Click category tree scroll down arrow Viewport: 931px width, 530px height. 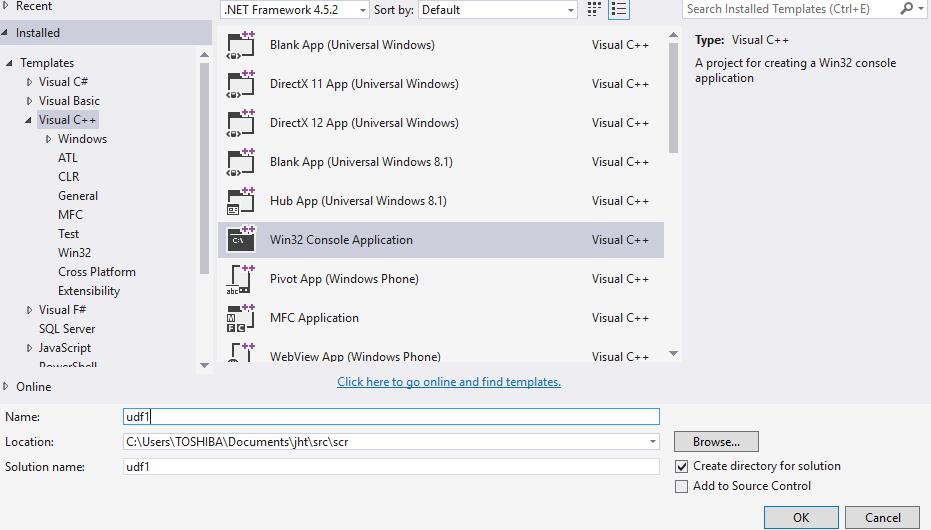tap(204, 365)
